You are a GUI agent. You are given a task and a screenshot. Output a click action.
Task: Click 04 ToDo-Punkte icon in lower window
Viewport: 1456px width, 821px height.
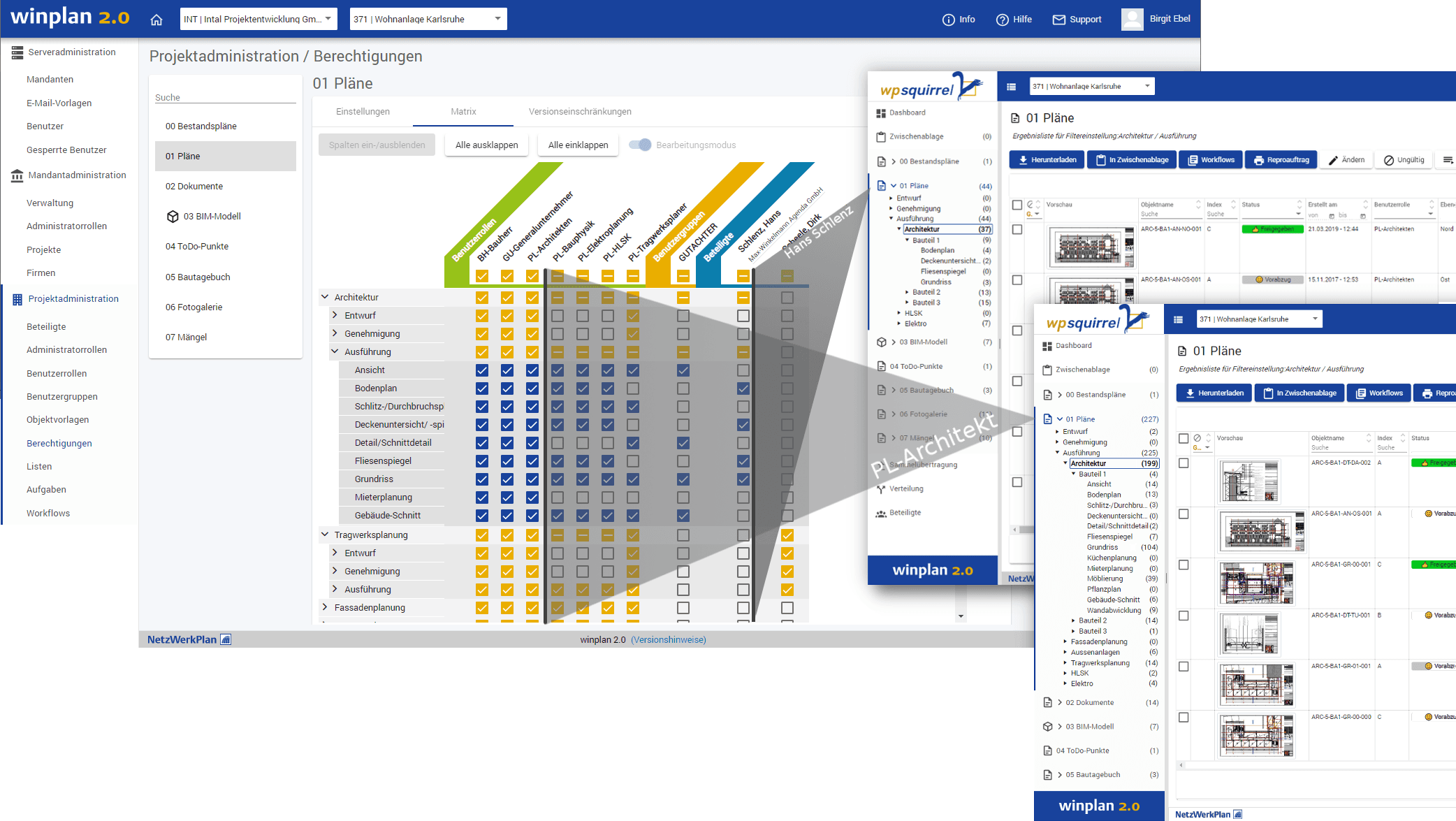pyautogui.click(x=1047, y=751)
